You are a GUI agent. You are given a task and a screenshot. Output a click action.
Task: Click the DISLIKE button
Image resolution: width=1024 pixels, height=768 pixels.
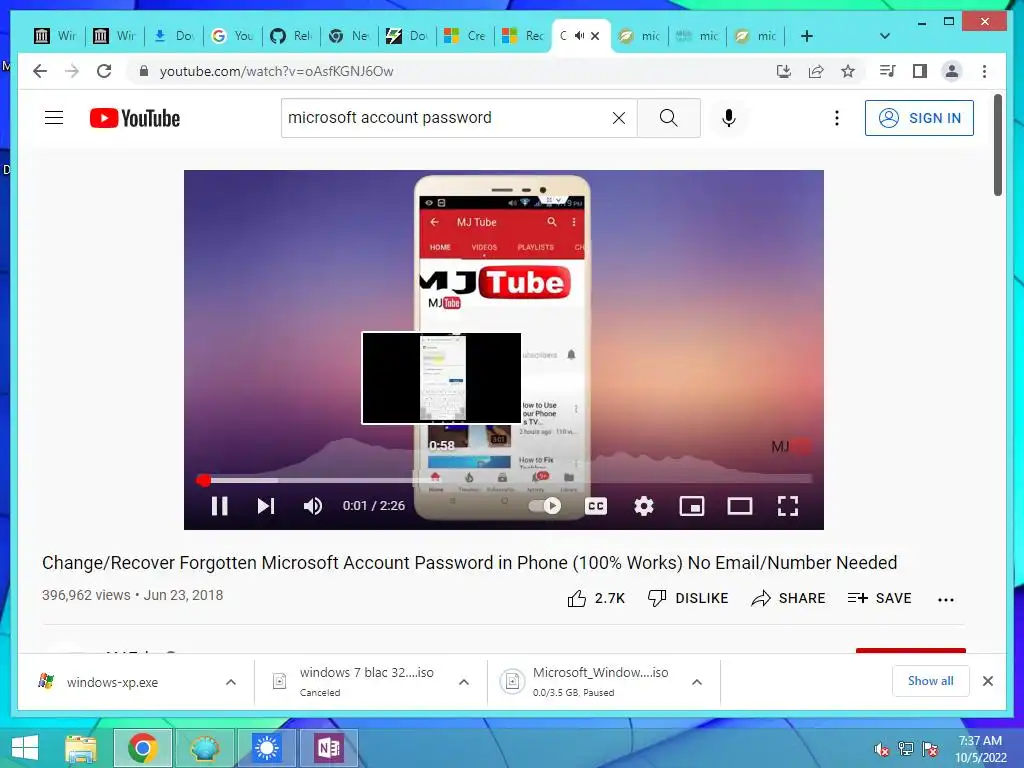[688, 598]
